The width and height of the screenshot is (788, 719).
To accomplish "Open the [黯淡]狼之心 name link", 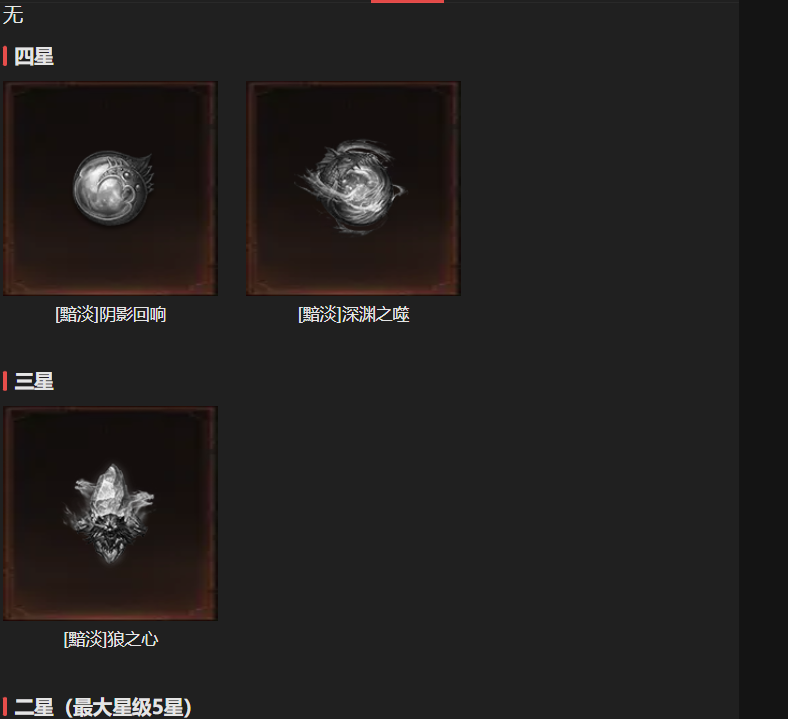I will [111, 640].
